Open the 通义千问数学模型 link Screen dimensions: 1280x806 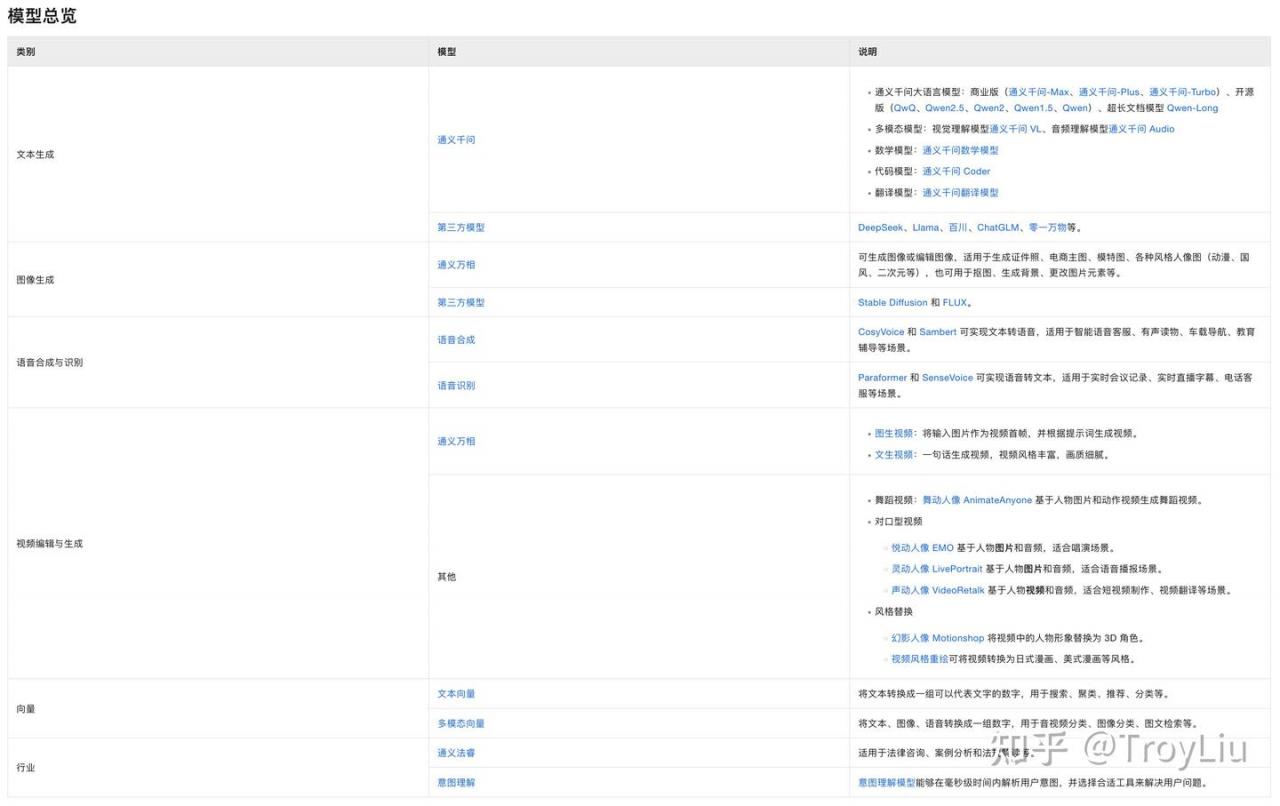(x=960, y=150)
